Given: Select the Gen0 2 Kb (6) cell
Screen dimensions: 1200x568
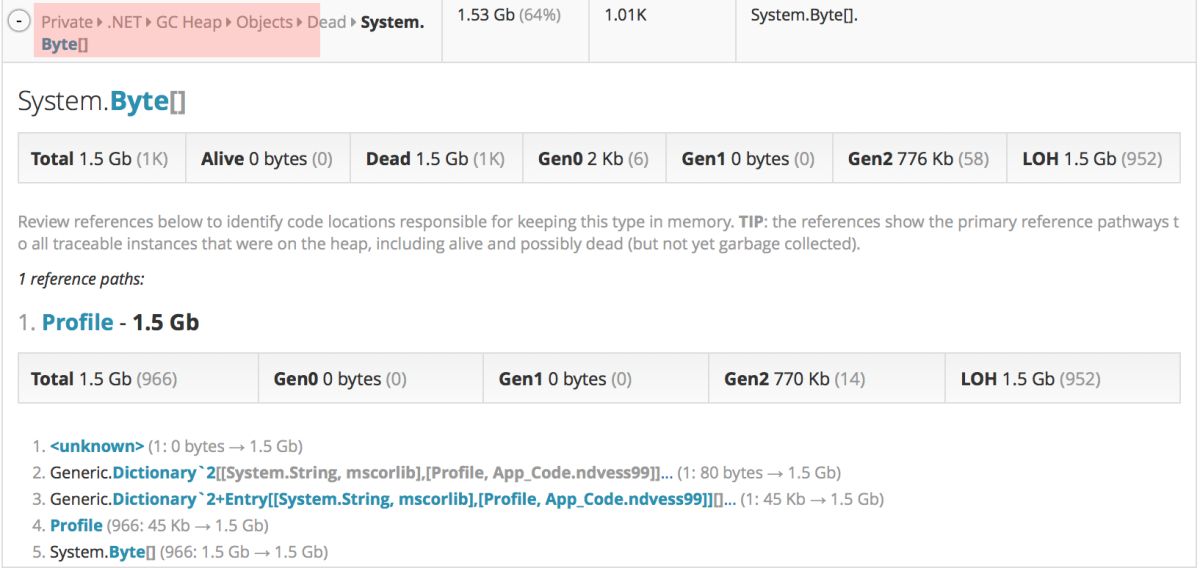Looking at the screenshot, I should (x=593, y=159).
